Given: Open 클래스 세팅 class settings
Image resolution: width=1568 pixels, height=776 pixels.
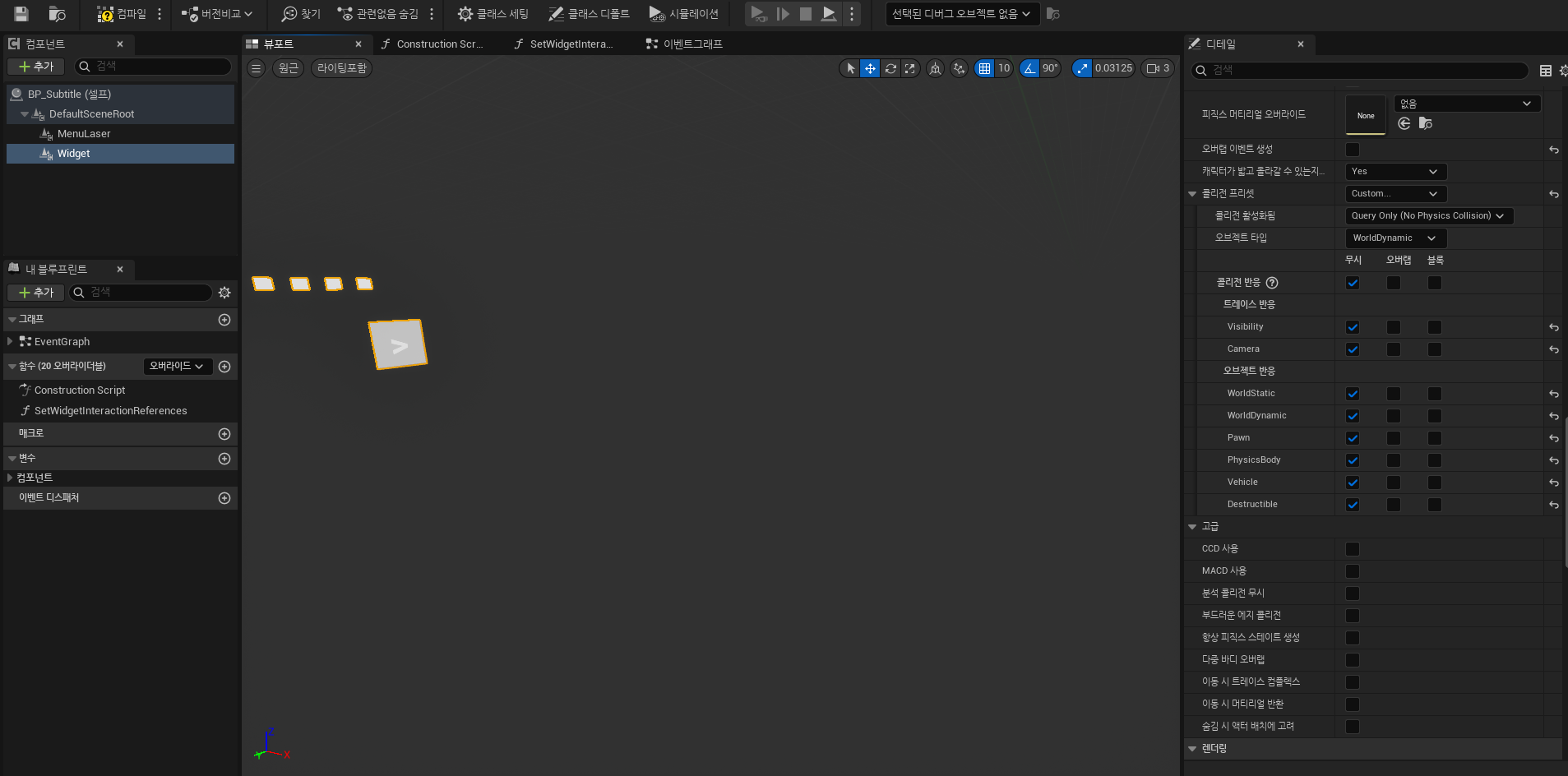Looking at the screenshot, I should coord(493,14).
